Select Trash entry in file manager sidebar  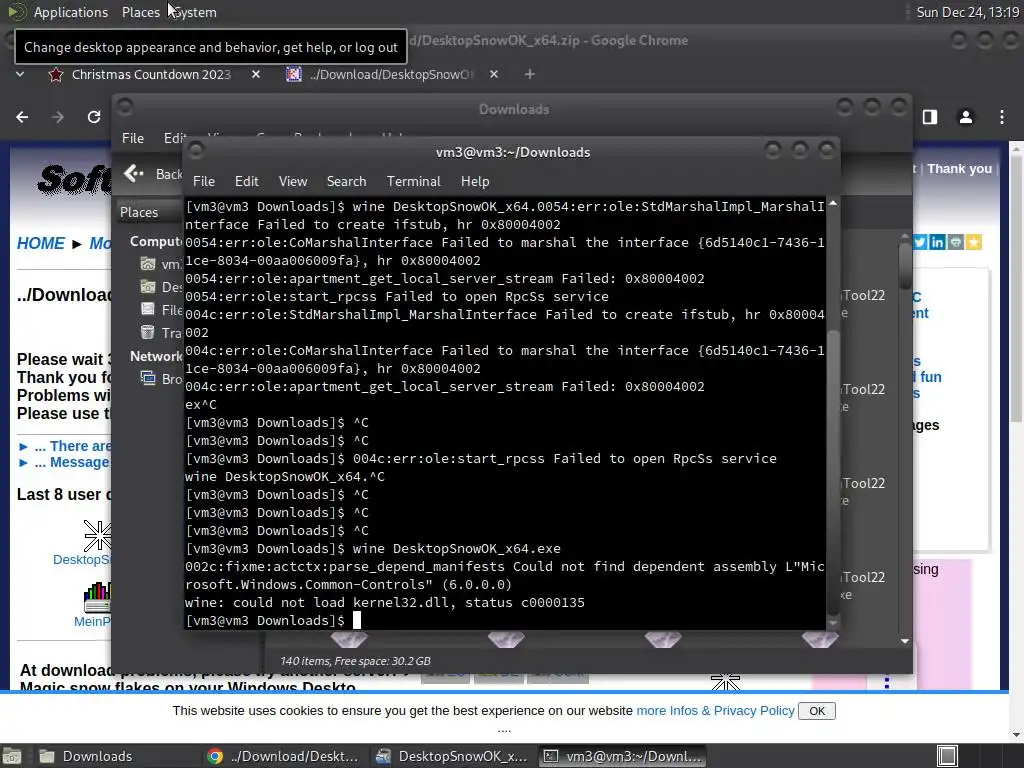coord(161,332)
